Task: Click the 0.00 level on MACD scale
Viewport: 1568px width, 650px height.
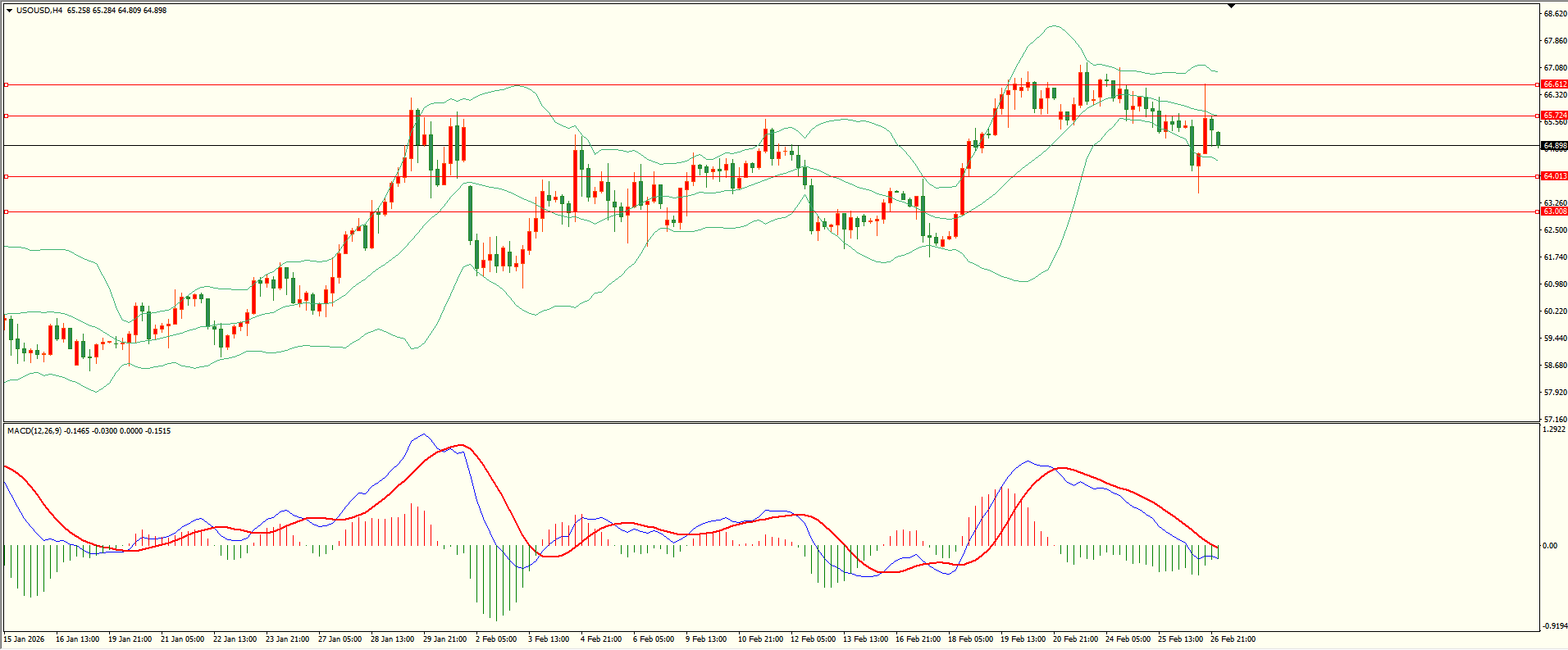Action: [x=1550, y=546]
